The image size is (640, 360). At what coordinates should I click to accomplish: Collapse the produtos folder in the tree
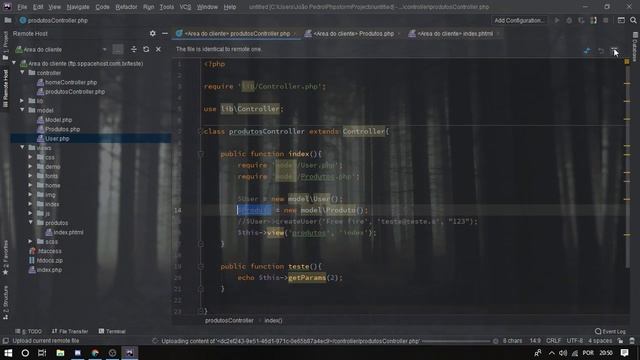click(31, 223)
